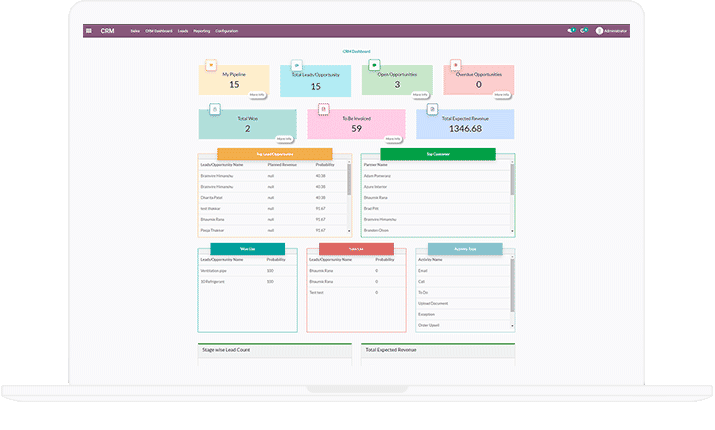Viewport: 715px width, 430px height.
Task: Open the Configuration menu
Action: point(227,31)
